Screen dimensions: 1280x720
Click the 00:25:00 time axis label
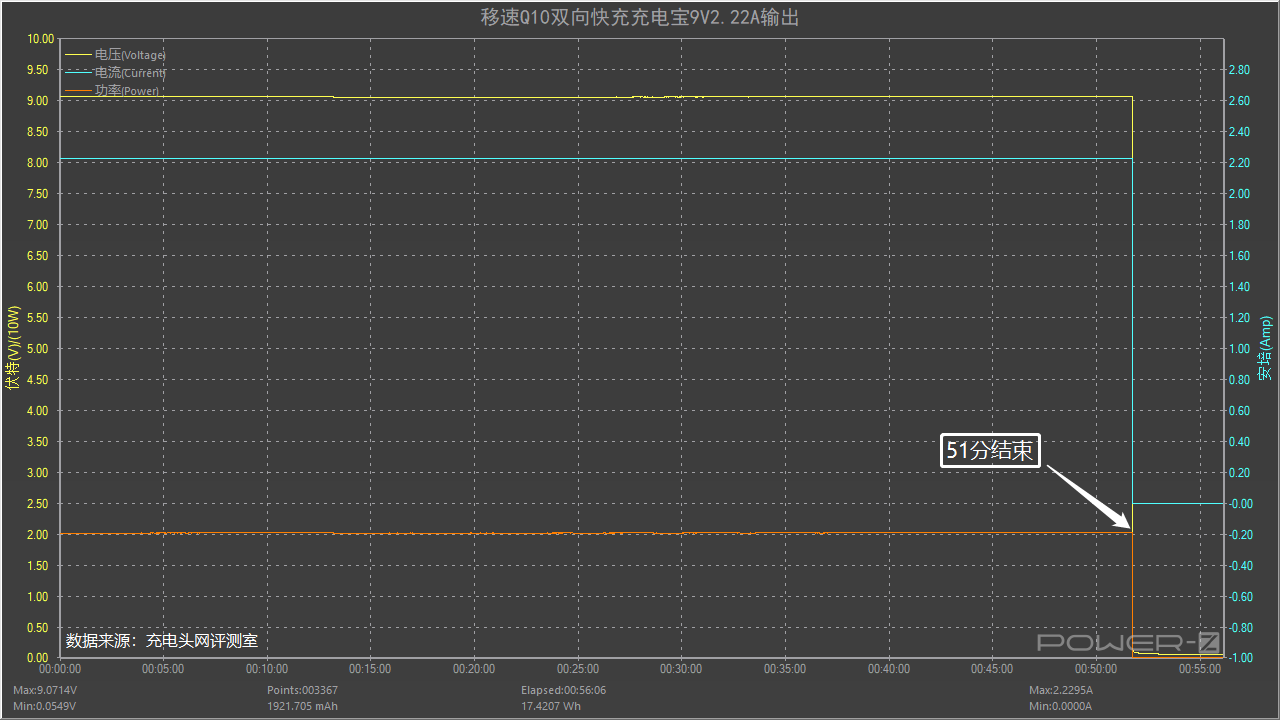pos(578,669)
